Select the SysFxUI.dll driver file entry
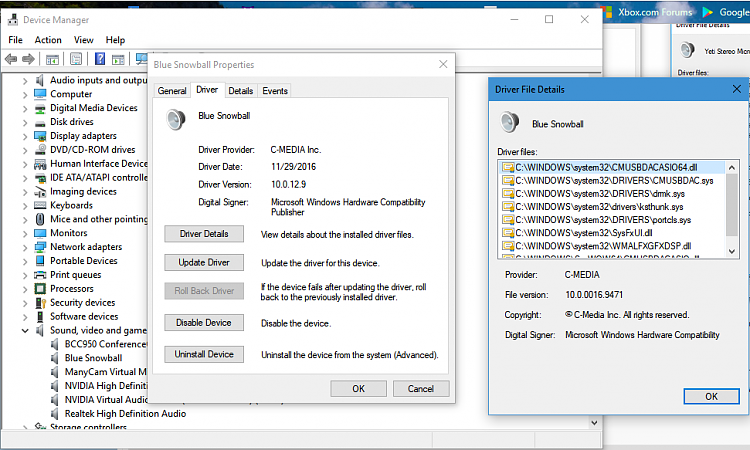 582,232
